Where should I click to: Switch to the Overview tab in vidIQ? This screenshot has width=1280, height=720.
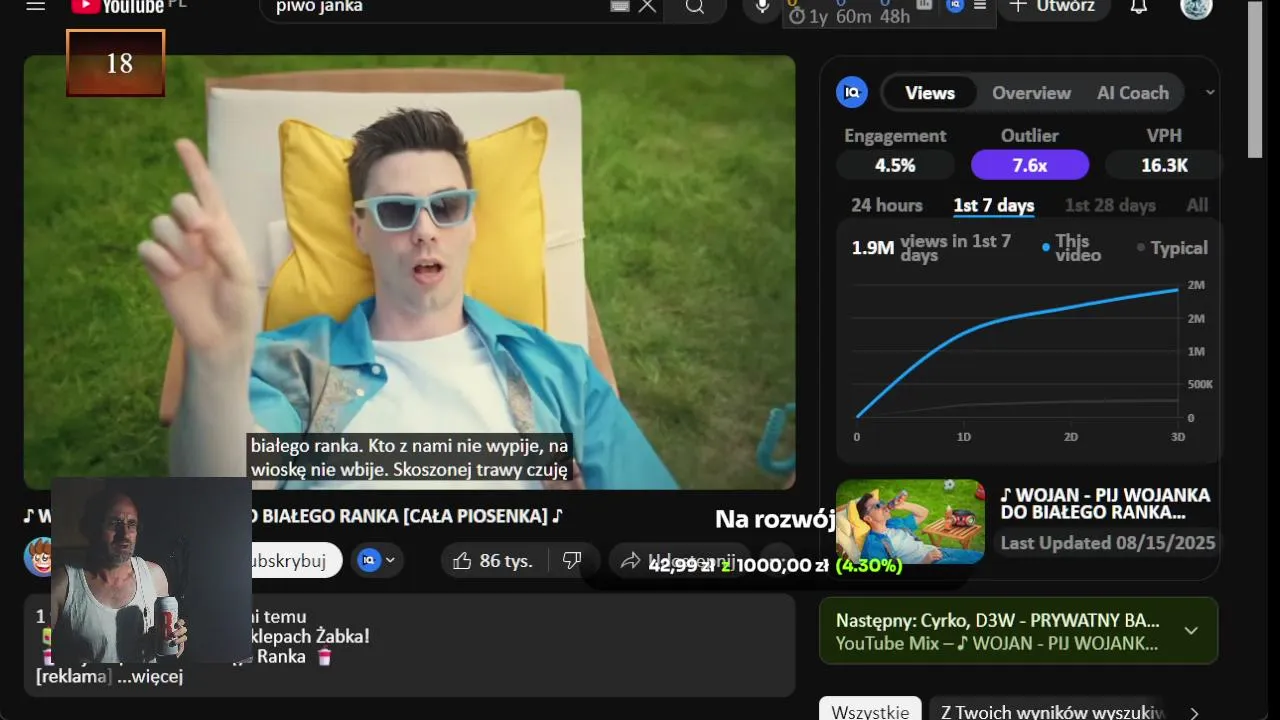(1031, 93)
